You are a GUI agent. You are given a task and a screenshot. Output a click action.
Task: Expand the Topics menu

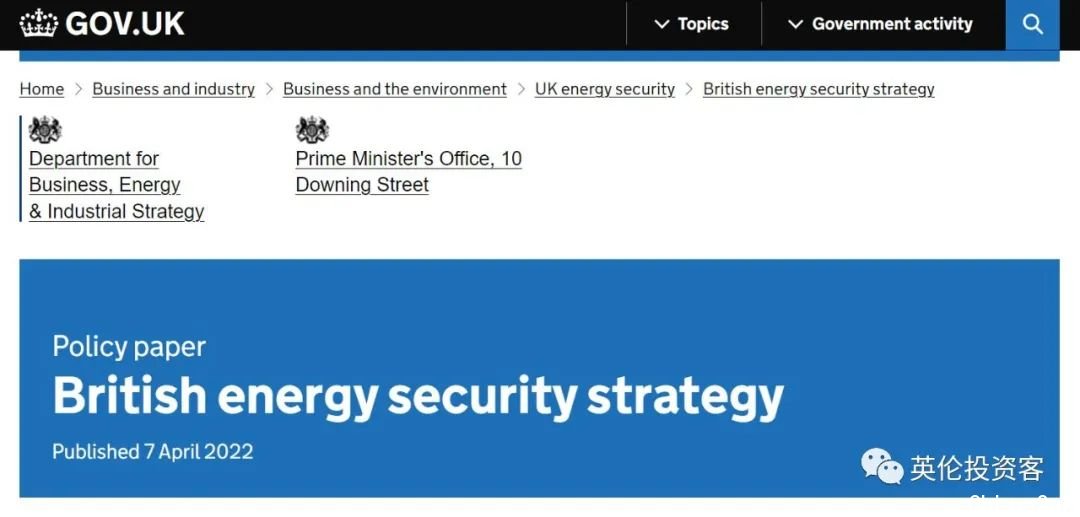[x=692, y=24]
